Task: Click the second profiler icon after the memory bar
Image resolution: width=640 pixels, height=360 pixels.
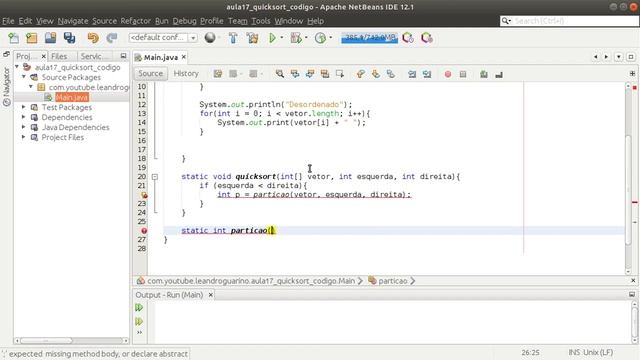Action: pyautogui.click(x=427, y=38)
